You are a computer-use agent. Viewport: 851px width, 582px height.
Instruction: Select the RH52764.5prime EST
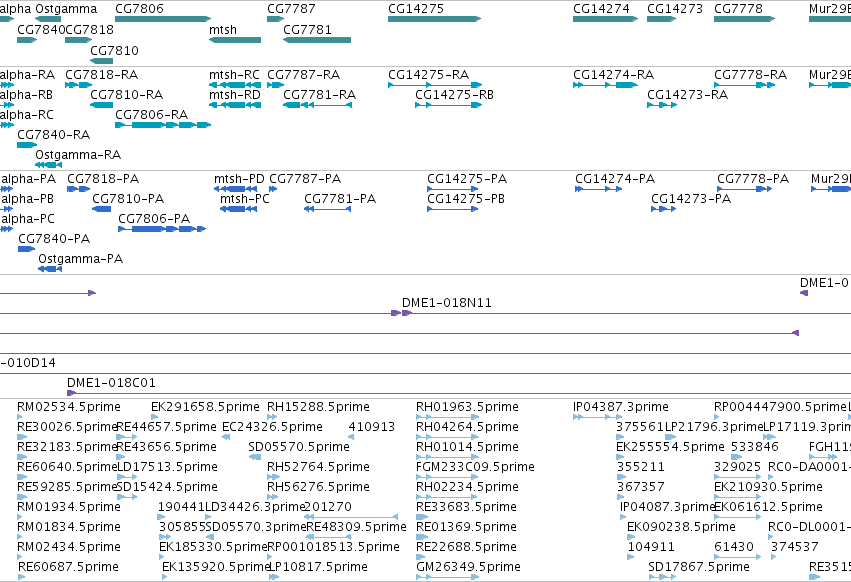(274, 477)
